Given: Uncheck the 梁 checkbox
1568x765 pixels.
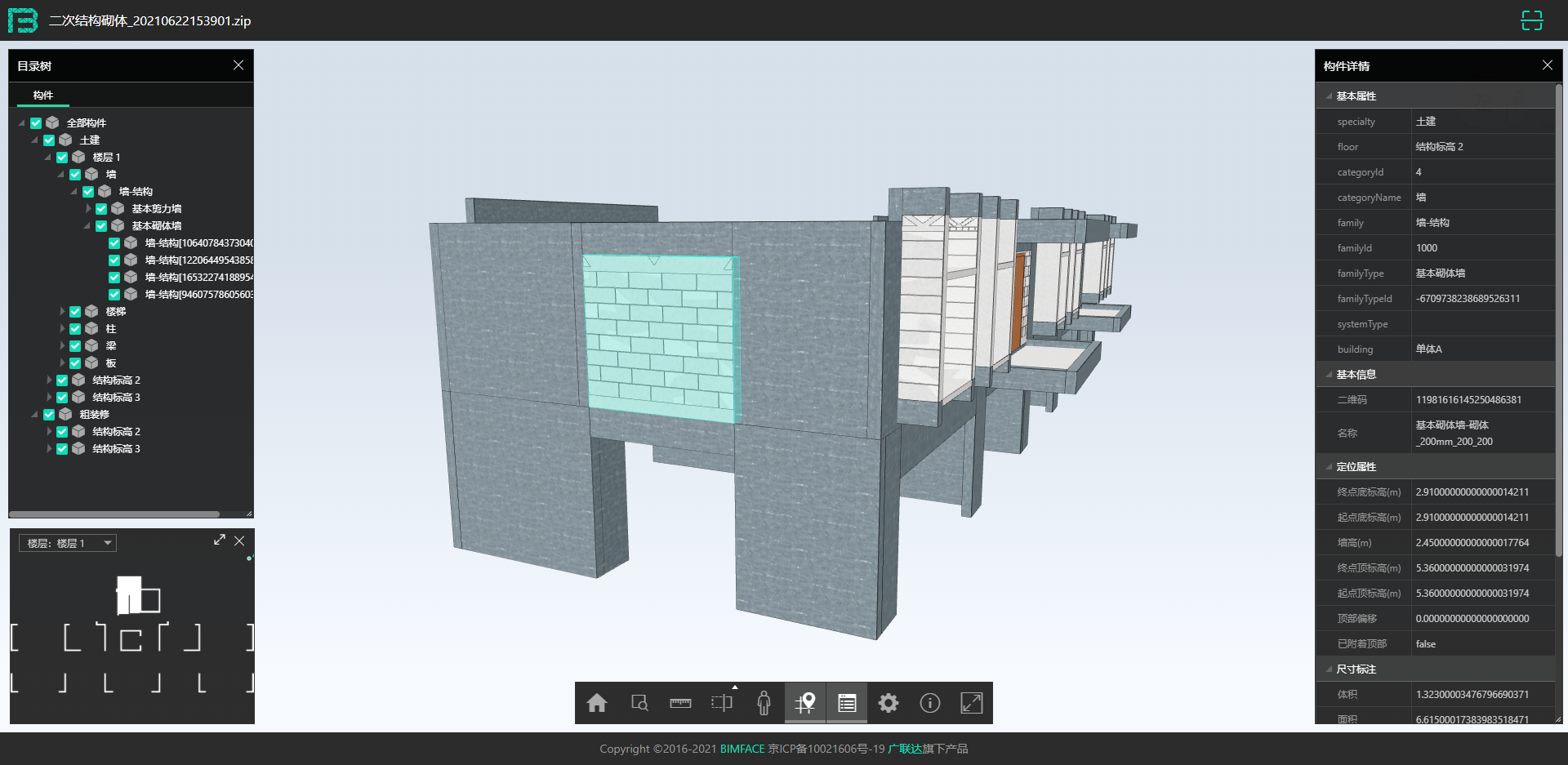Looking at the screenshot, I should click(x=75, y=346).
